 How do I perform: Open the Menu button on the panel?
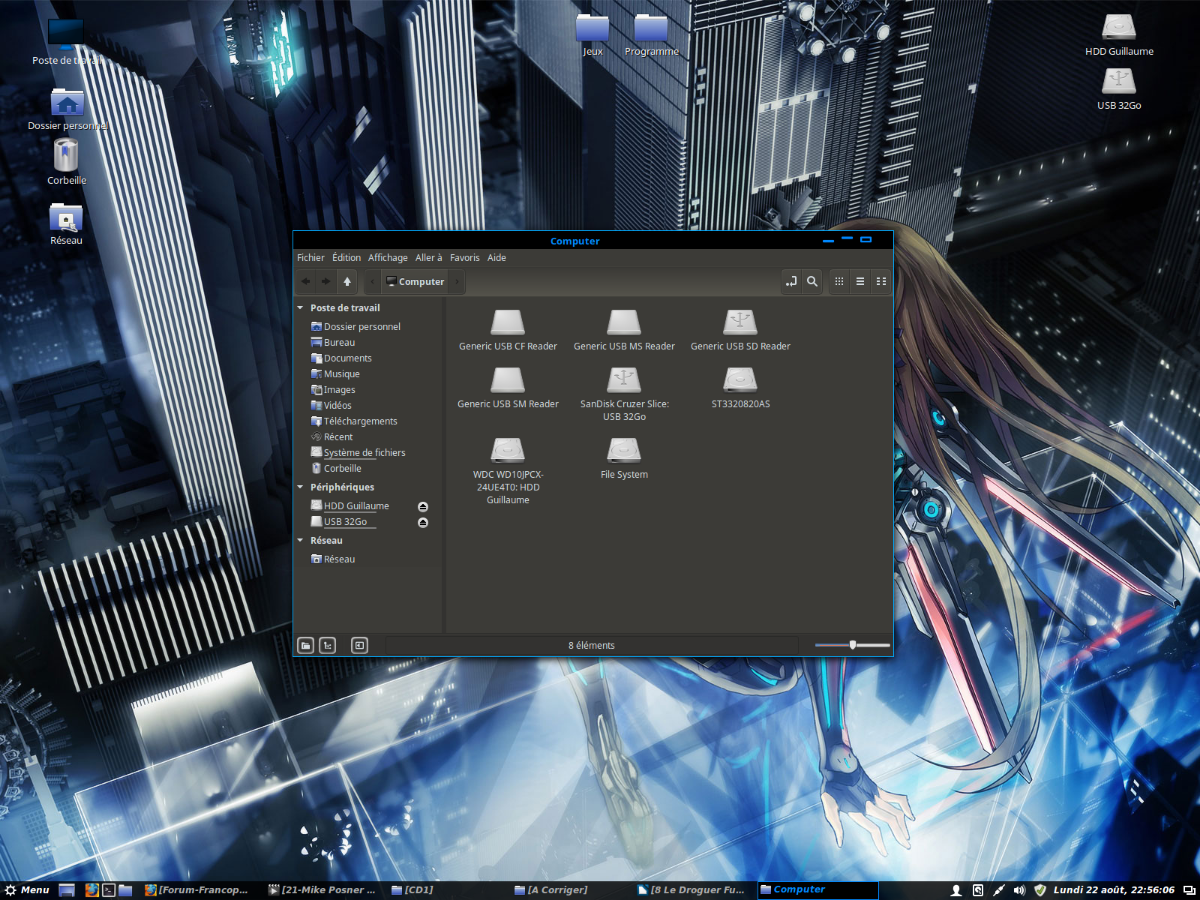click(27, 890)
